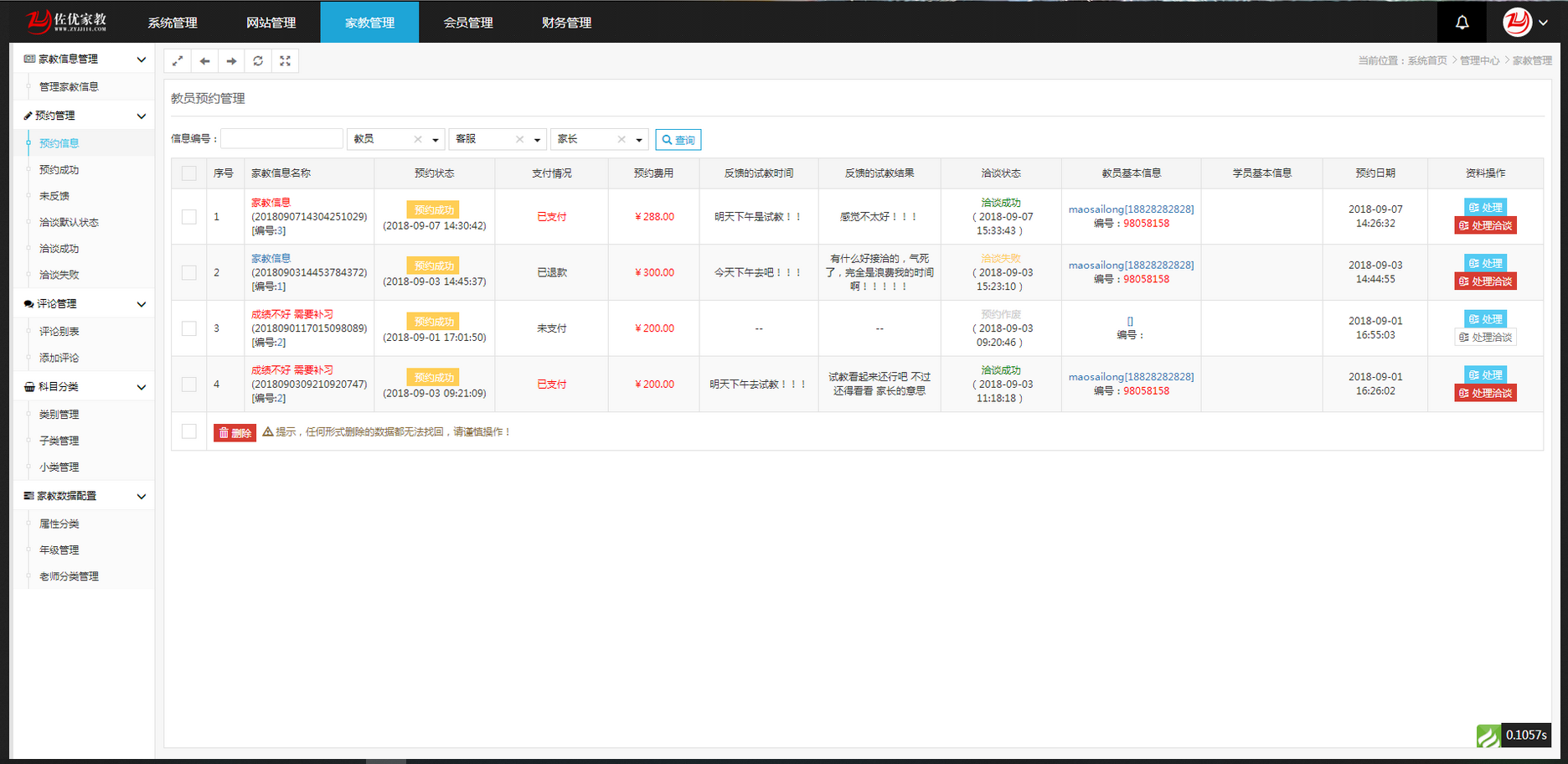Screen dimensions: 1568x764
Task: Click 处理 button for row 3
Action: pyautogui.click(x=1485, y=319)
